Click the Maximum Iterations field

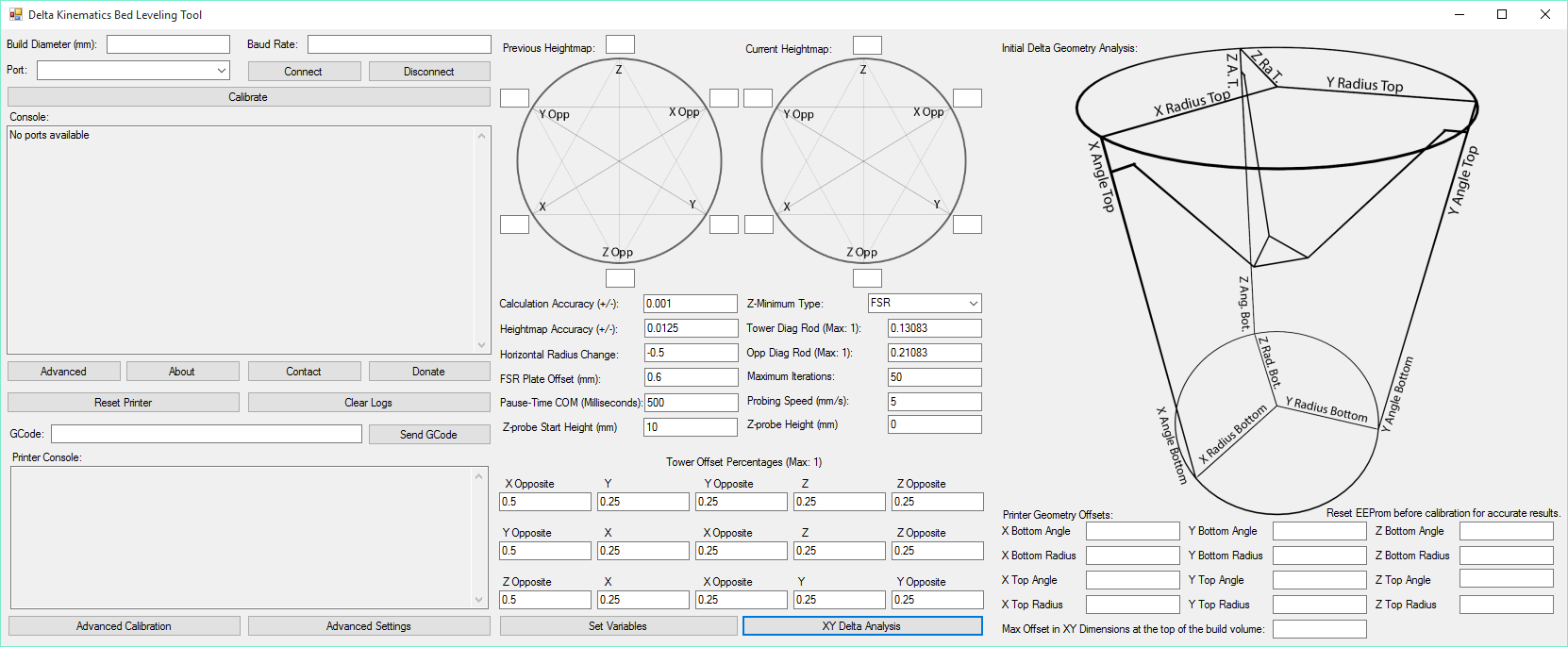(934, 377)
